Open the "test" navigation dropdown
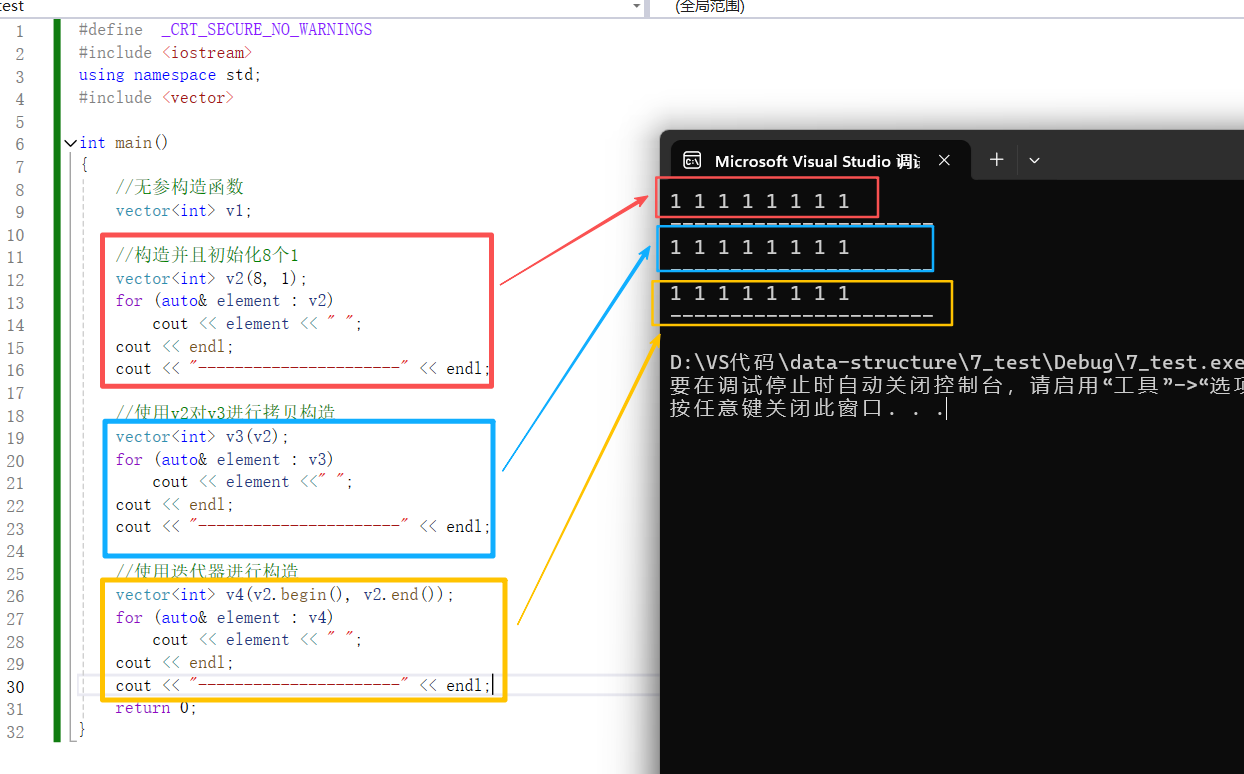 (300, 7)
